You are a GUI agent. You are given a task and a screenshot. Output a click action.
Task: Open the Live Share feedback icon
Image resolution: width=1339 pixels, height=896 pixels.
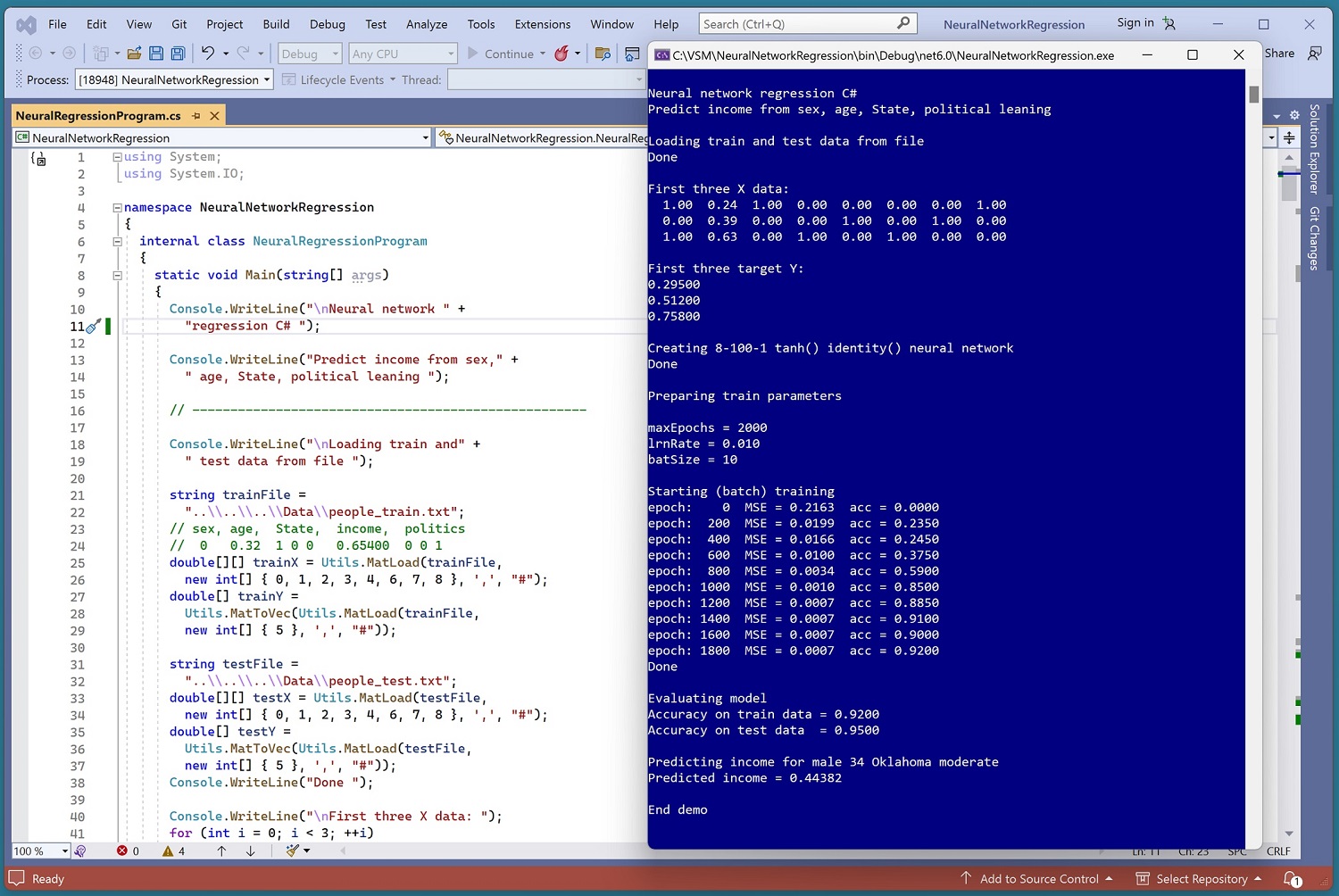coord(1315,54)
